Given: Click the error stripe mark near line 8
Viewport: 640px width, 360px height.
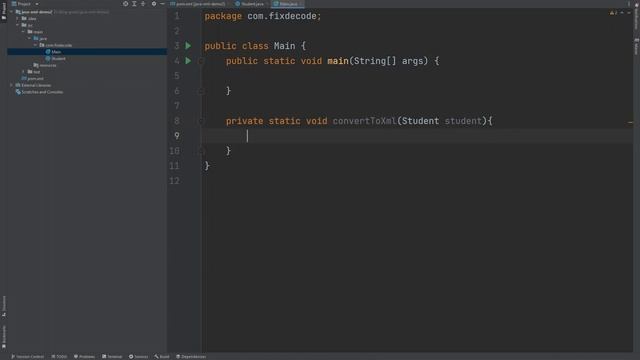Looking at the screenshot, I should [x=630, y=122].
